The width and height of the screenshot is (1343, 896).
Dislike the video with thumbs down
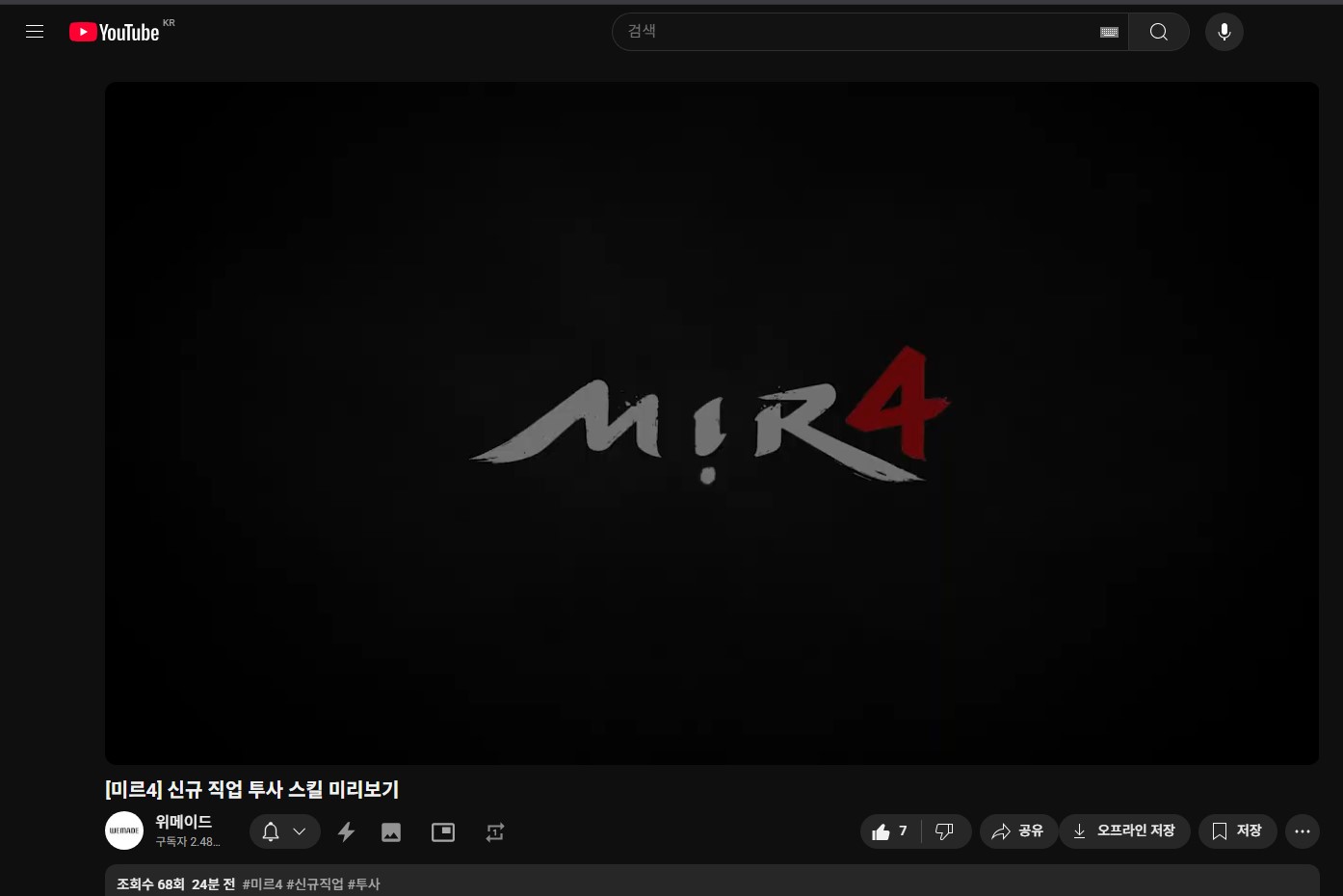click(x=945, y=831)
